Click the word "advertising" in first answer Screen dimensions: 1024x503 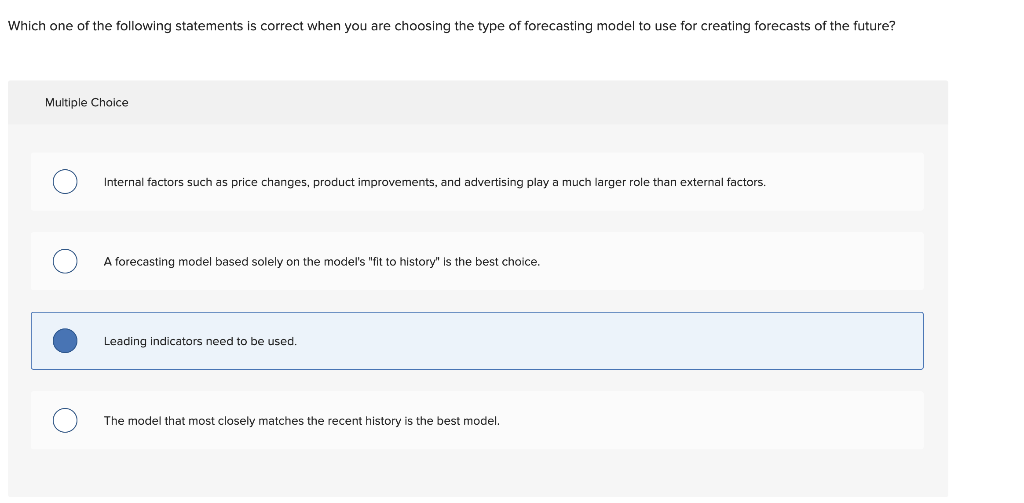coord(493,183)
